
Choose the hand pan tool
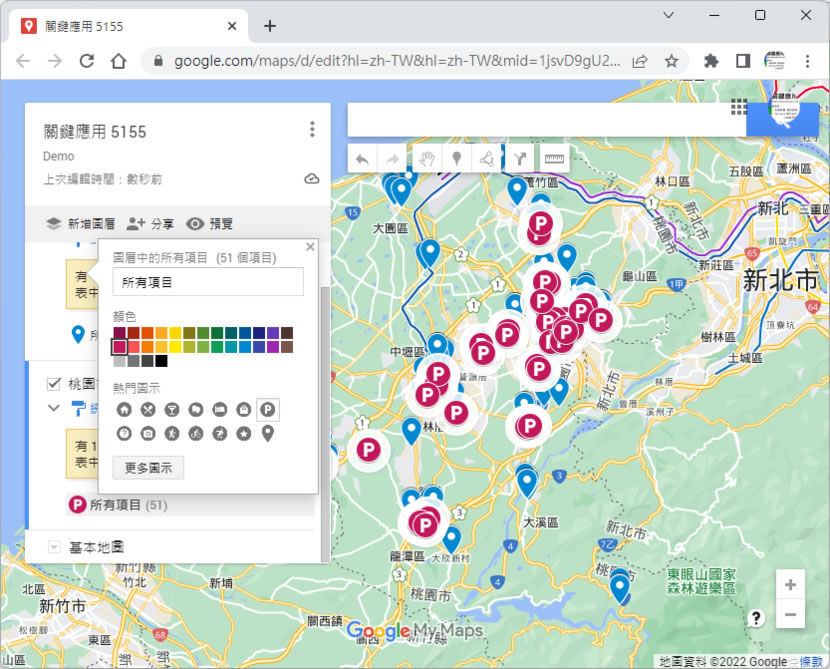pos(427,159)
